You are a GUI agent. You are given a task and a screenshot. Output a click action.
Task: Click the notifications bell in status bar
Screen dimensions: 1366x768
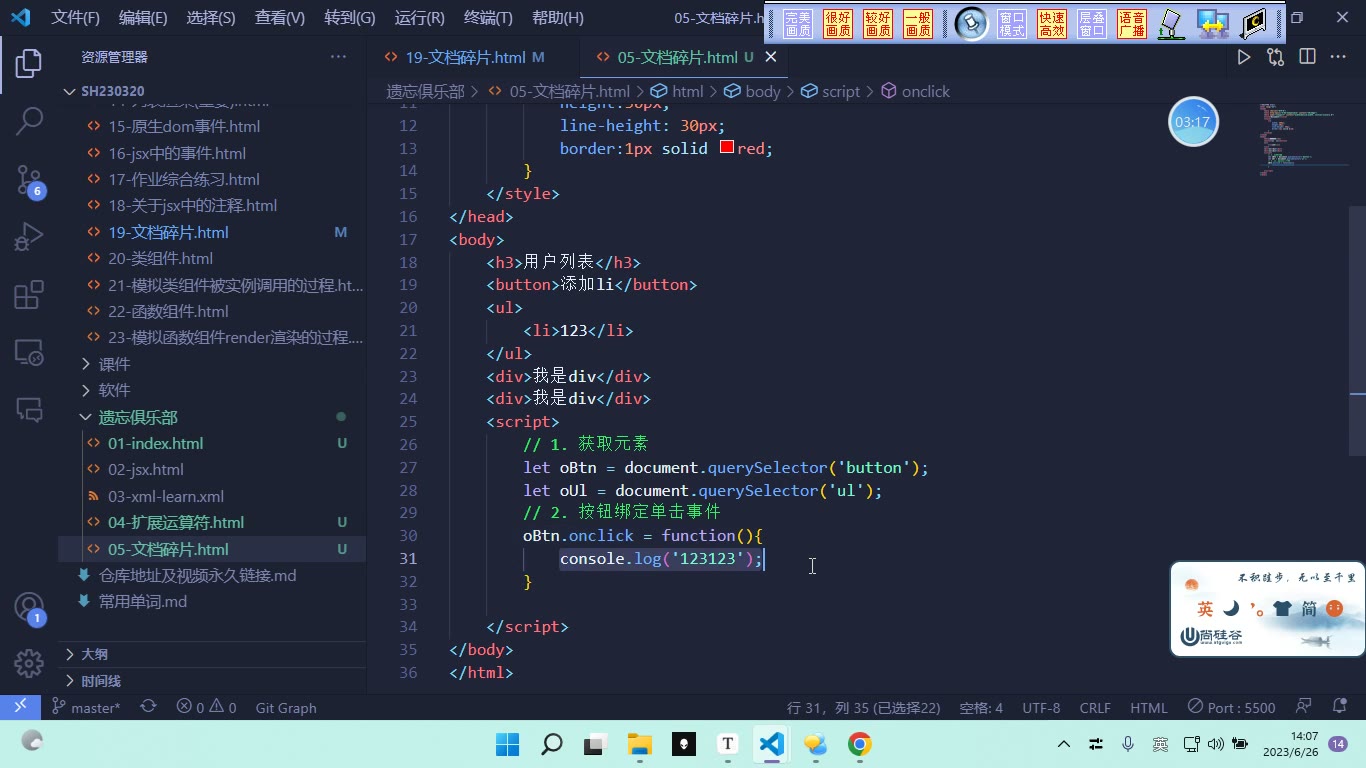pyautogui.click(x=1340, y=706)
